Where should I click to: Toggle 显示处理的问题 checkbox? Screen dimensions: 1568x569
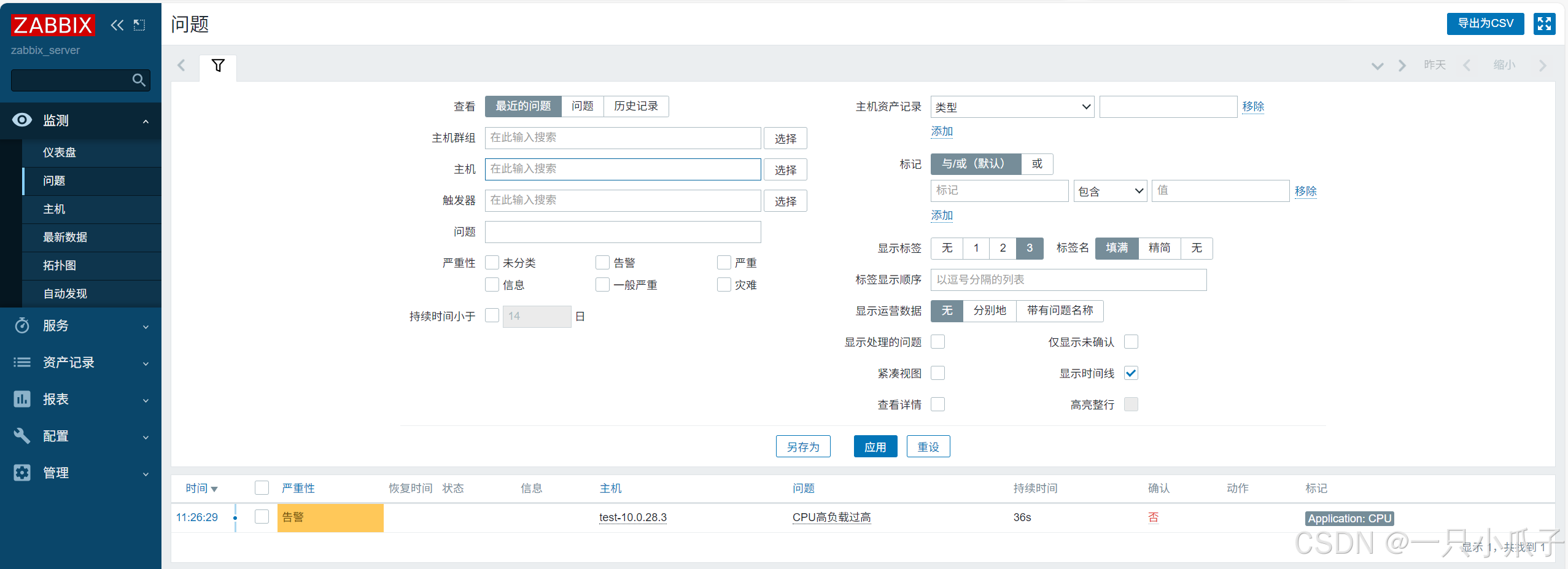point(937,341)
